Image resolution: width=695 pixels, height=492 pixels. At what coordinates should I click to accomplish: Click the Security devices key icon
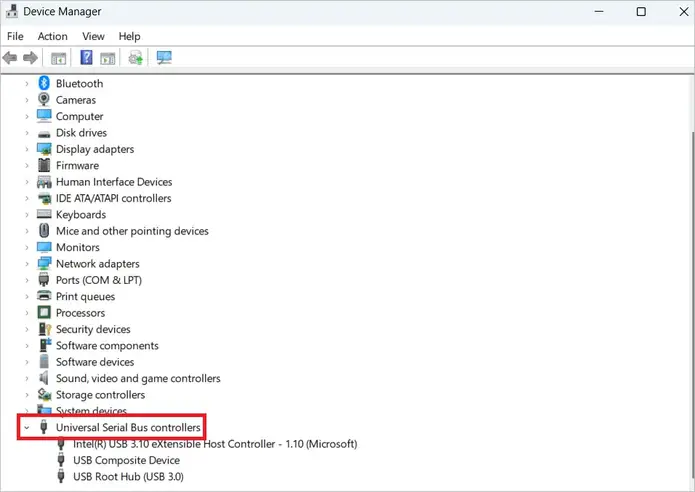click(x=44, y=329)
